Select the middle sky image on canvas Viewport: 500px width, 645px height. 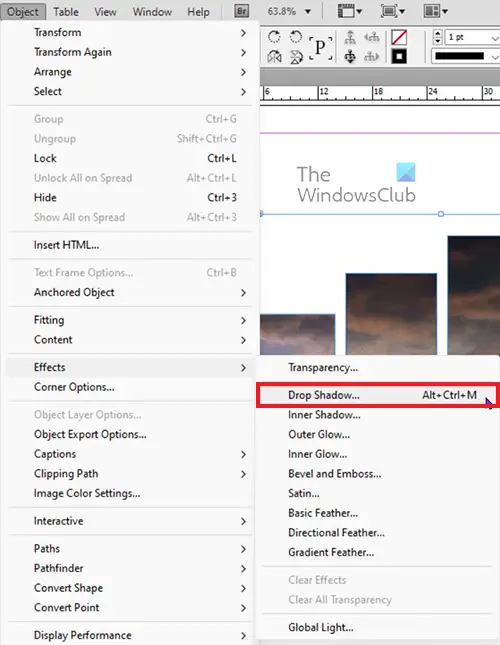click(391, 314)
